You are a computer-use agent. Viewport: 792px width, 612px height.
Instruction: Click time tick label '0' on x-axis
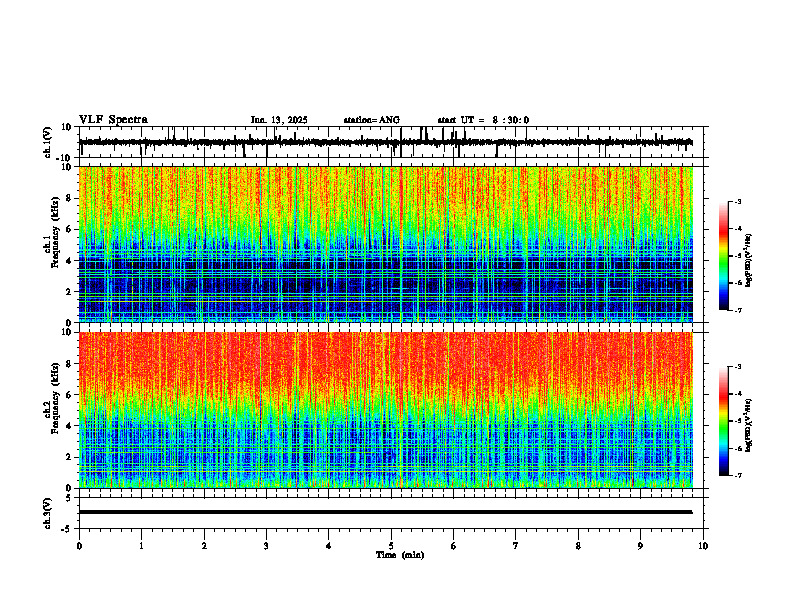(x=79, y=546)
